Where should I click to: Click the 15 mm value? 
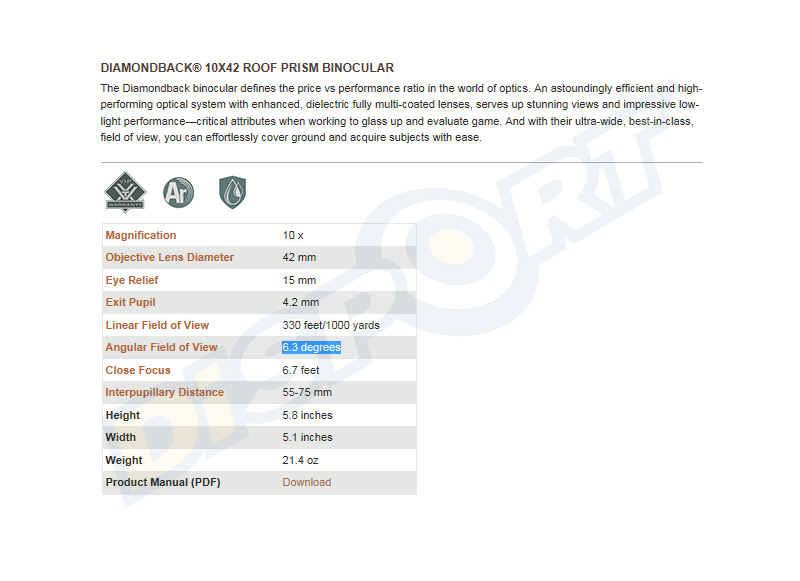pyautogui.click(x=299, y=280)
